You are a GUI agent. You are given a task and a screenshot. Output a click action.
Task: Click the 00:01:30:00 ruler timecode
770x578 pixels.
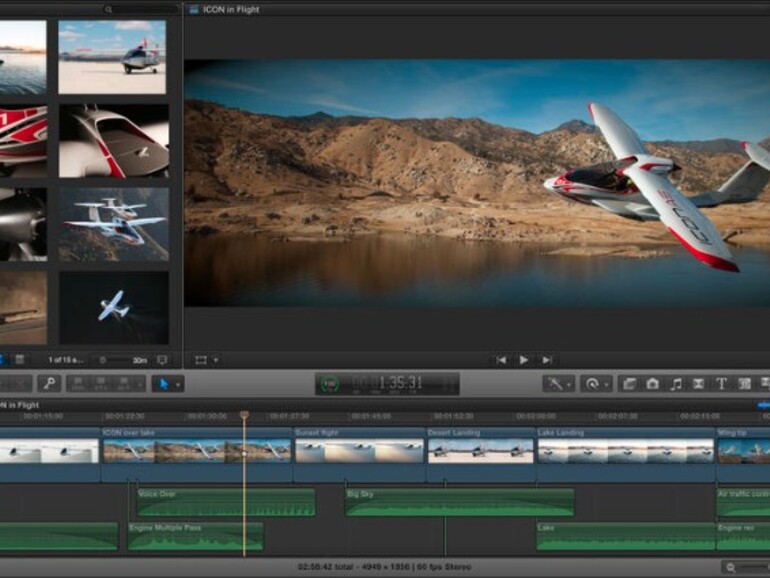207,416
